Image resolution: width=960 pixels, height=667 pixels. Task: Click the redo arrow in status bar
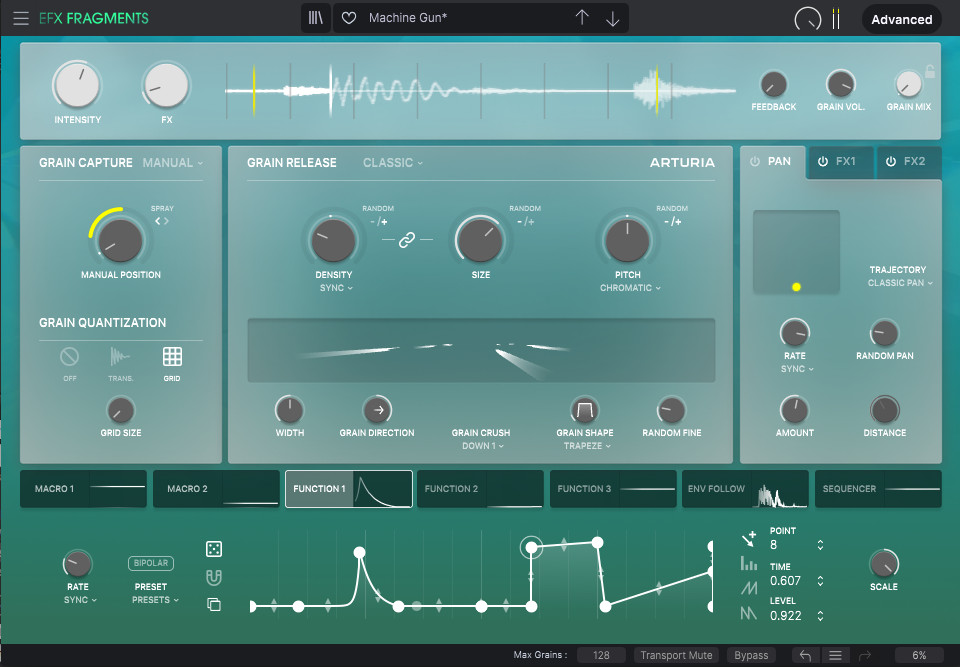click(864, 655)
